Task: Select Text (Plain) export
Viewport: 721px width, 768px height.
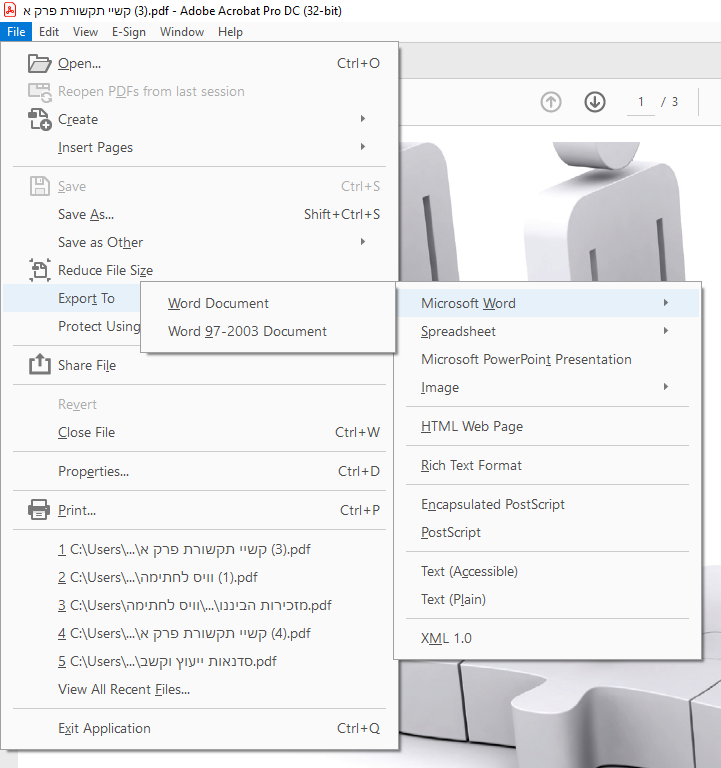Action: click(x=548, y=600)
